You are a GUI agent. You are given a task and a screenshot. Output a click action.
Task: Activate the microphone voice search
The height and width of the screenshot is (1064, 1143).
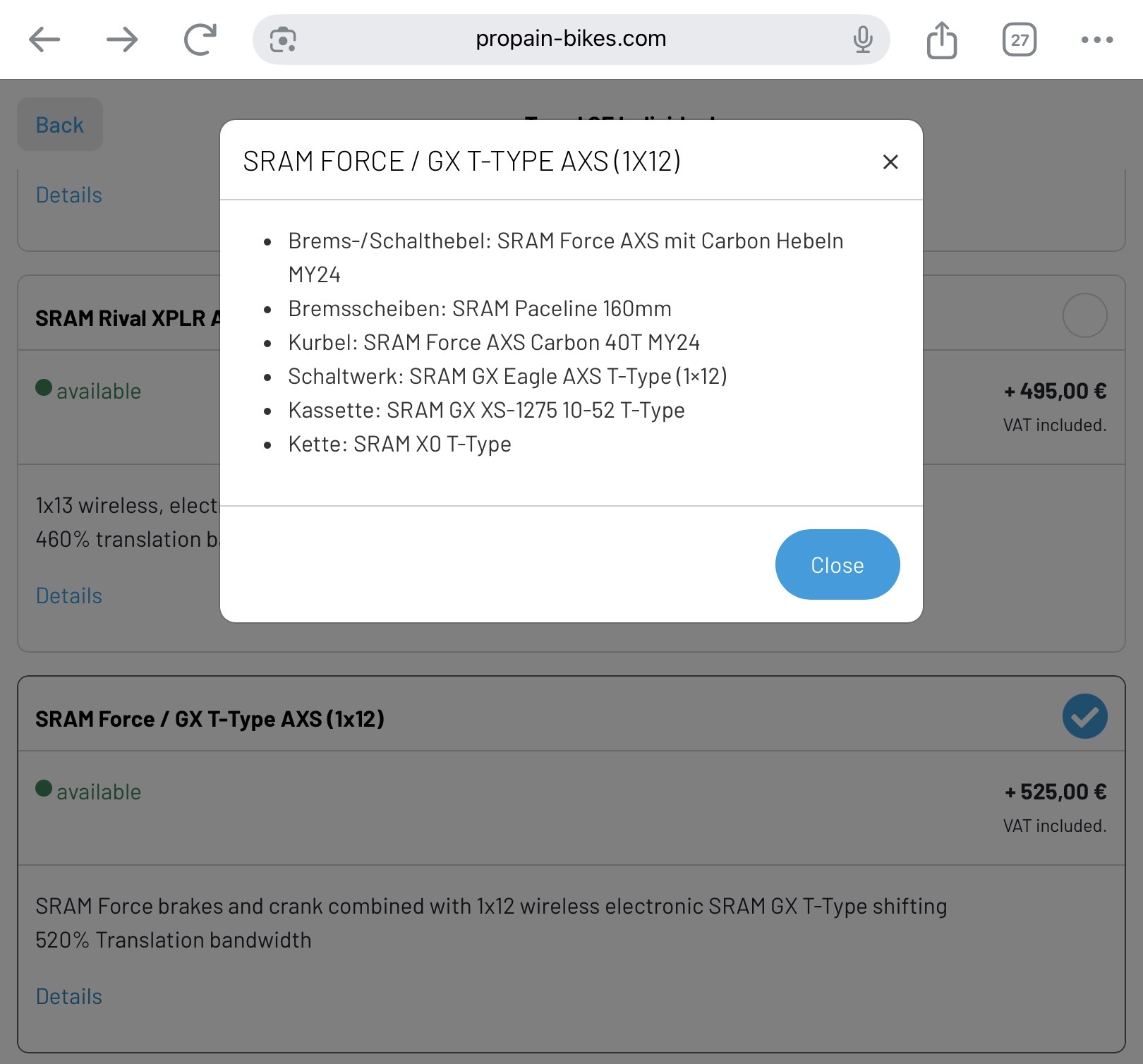click(862, 40)
